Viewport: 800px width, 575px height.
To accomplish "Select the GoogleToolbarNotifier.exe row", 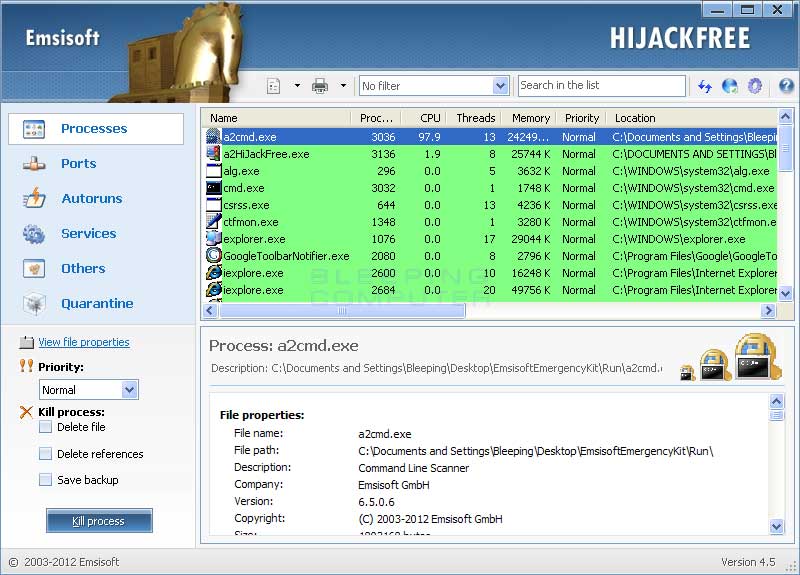I will (x=491, y=256).
